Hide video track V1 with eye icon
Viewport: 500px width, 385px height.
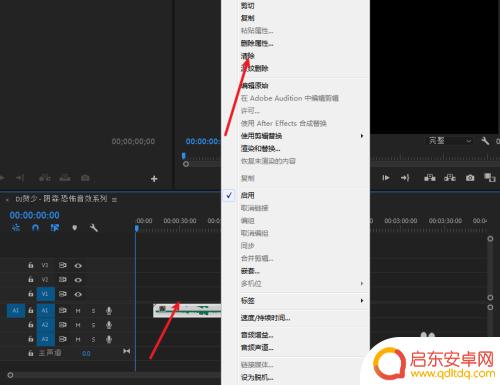coord(78,294)
